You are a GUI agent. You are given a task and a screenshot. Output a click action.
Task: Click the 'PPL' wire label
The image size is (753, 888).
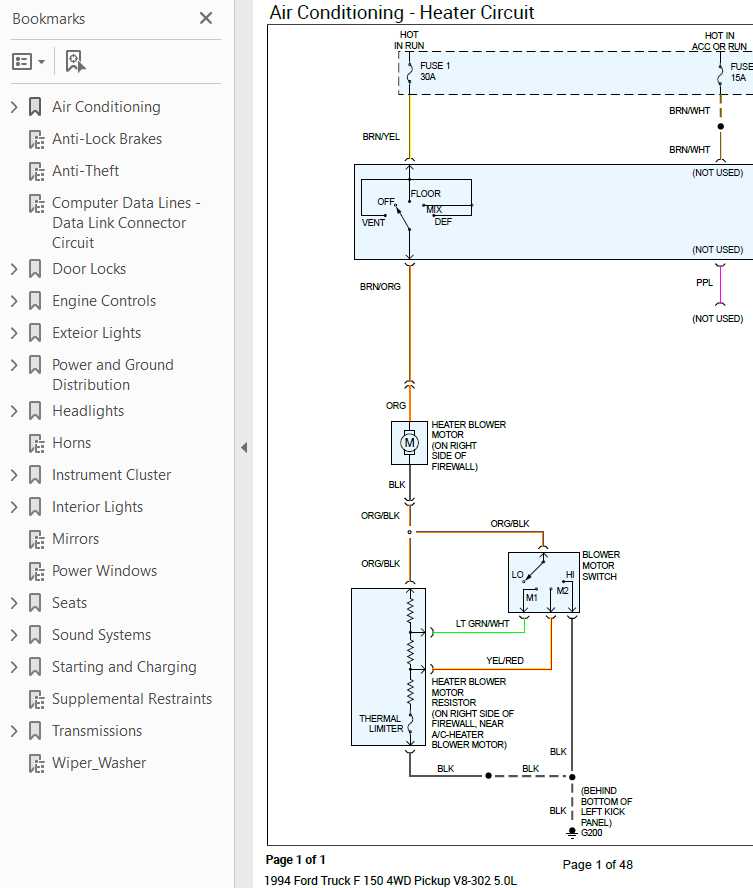704,283
